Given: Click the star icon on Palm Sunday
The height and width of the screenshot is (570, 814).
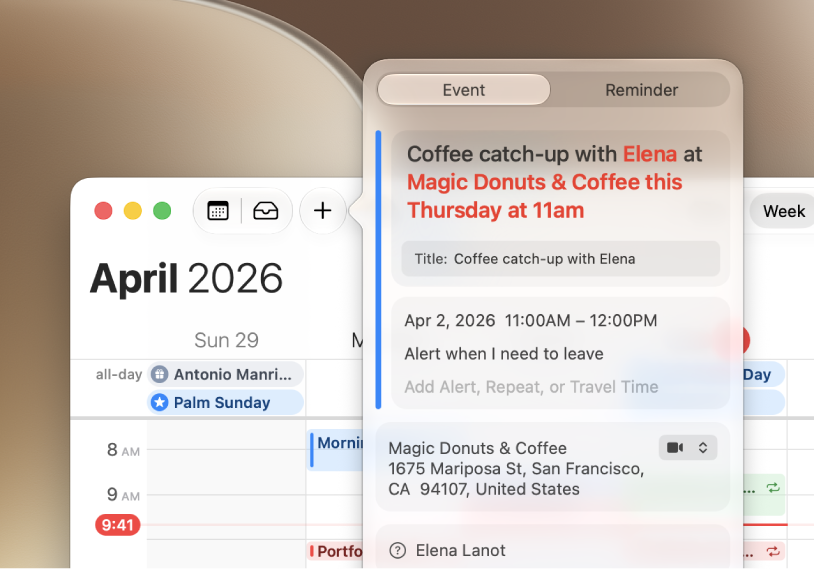Looking at the screenshot, I should 159,402.
